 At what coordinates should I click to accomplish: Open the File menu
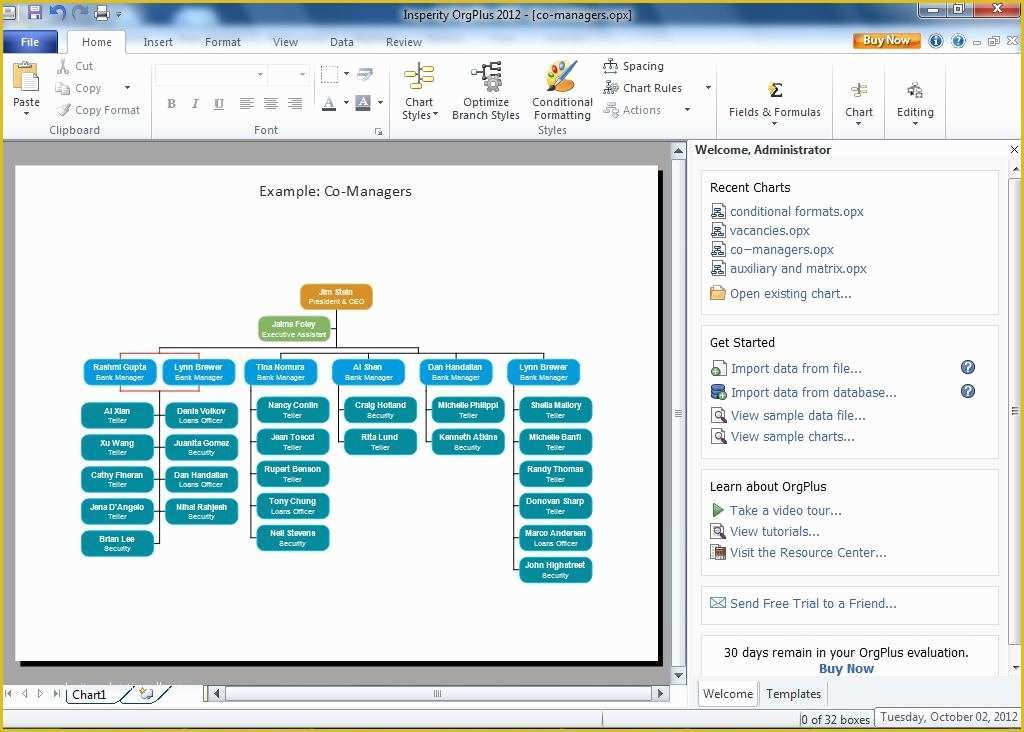tap(30, 42)
